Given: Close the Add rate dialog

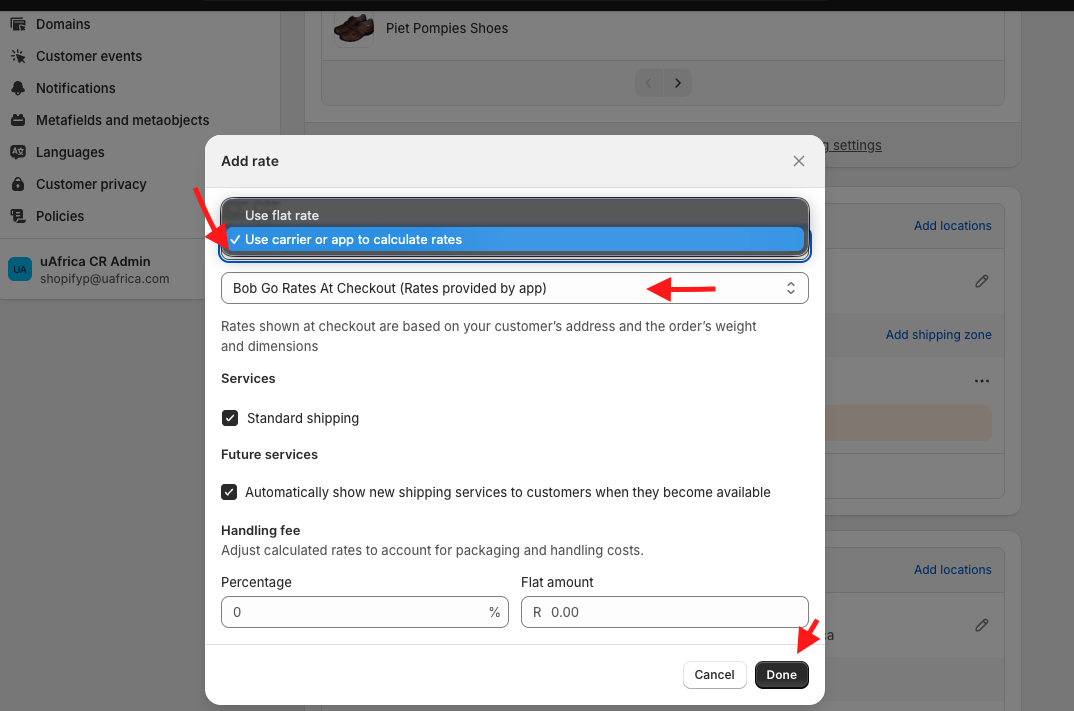Looking at the screenshot, I should [798, 161].
